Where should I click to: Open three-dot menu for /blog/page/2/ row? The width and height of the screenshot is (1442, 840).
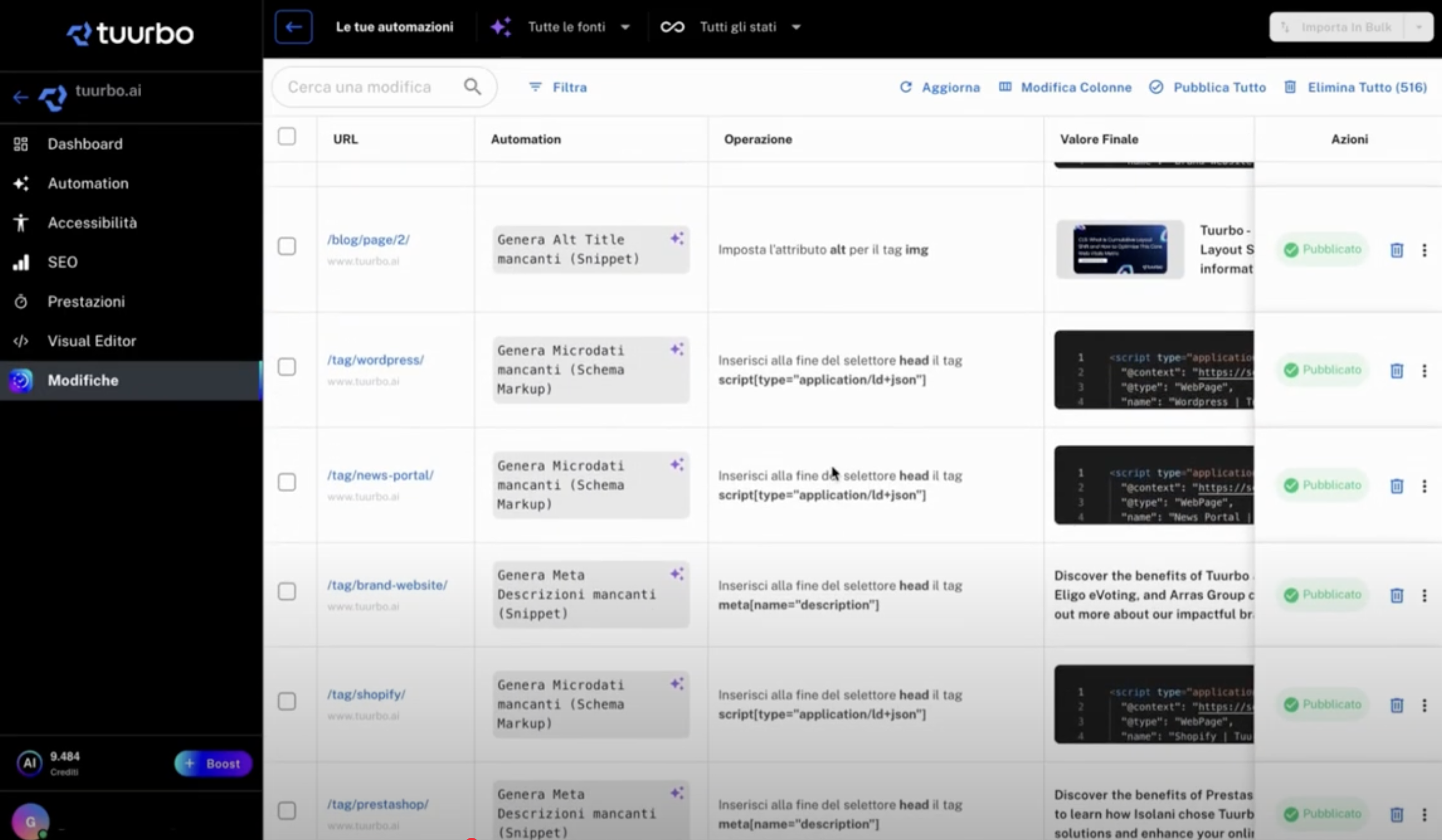click(x=1424, y=250)
